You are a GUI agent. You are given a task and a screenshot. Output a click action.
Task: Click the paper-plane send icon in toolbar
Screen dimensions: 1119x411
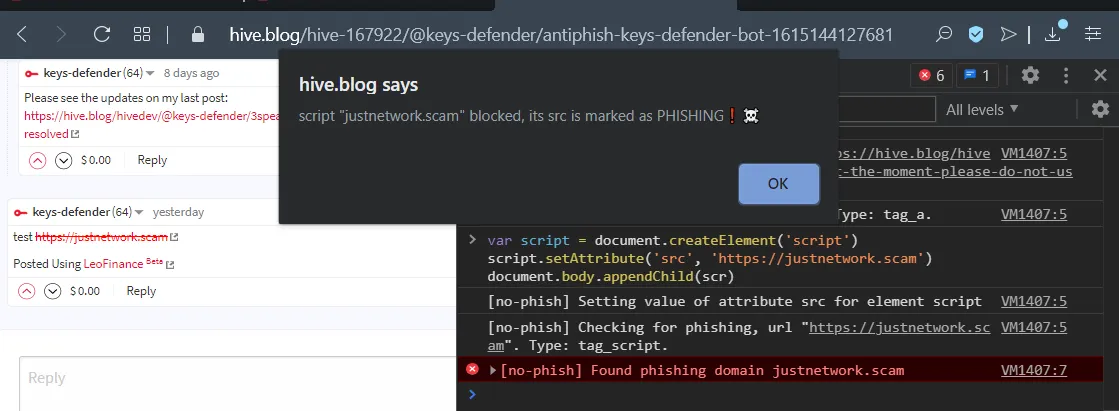[1008, 34]
